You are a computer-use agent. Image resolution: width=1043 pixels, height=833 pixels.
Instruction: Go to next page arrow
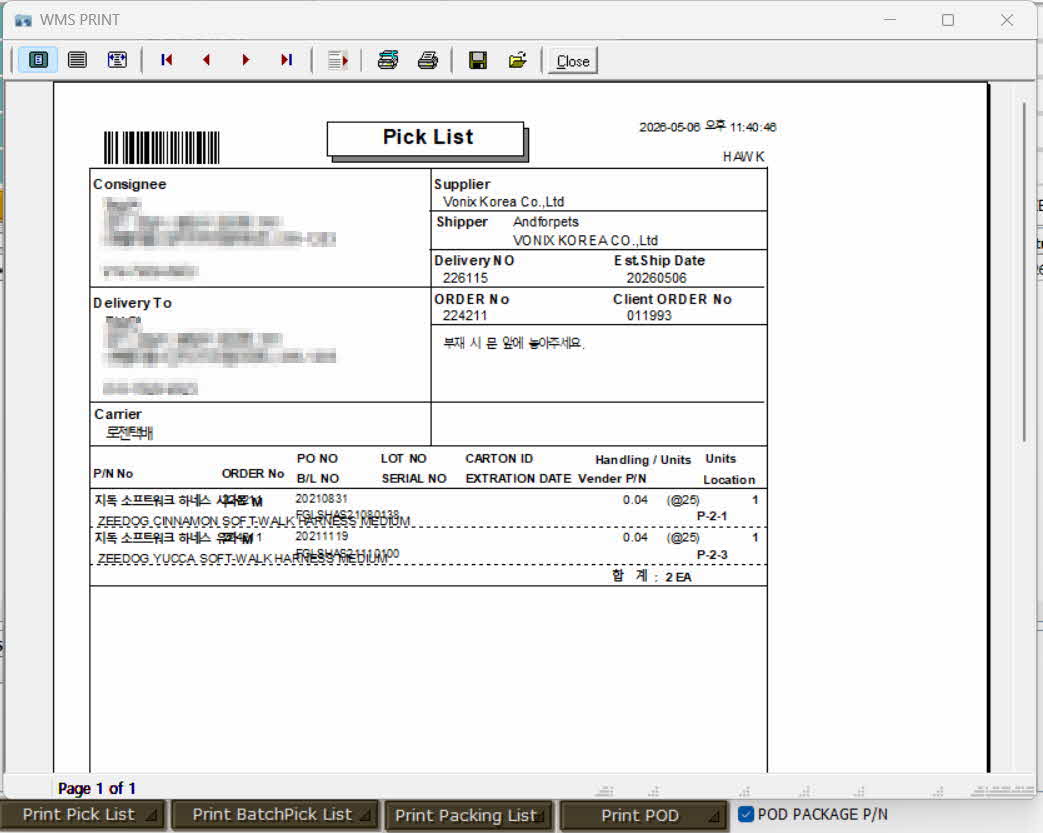coord(246,60)
